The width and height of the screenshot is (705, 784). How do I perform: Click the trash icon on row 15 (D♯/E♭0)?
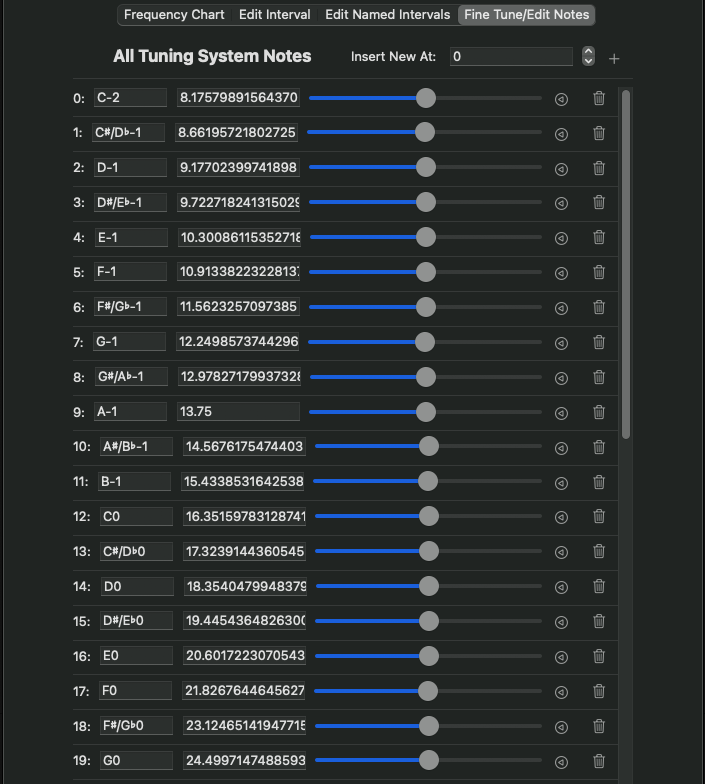pyautogui.click(x=599, y=621)
